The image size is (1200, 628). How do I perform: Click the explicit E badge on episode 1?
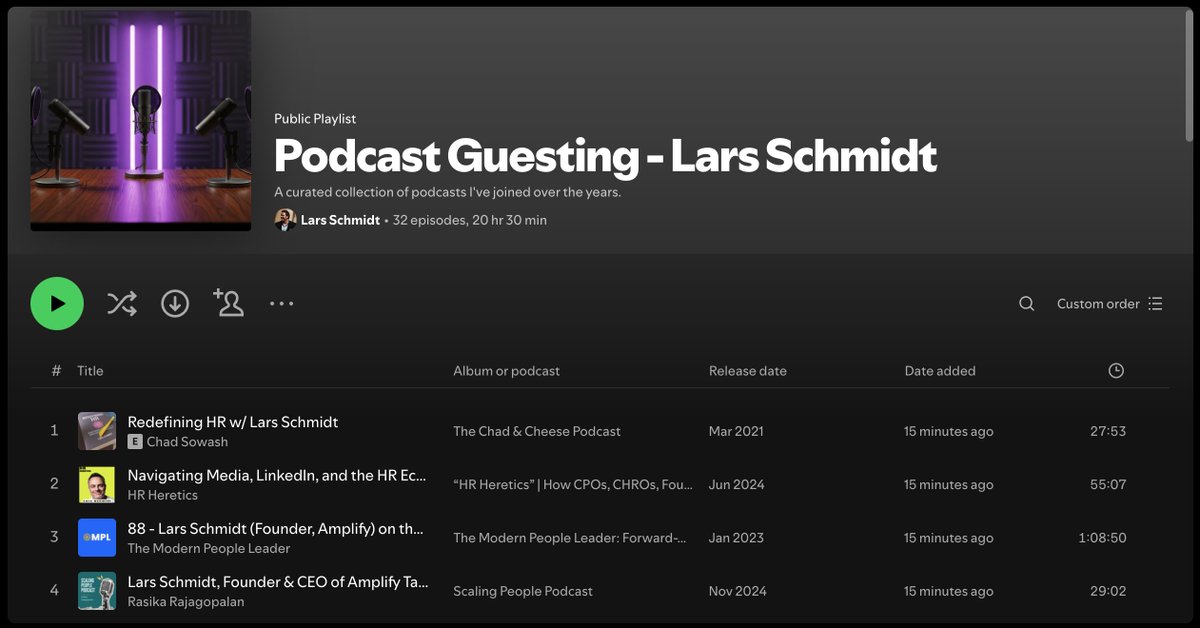[135, 442]
